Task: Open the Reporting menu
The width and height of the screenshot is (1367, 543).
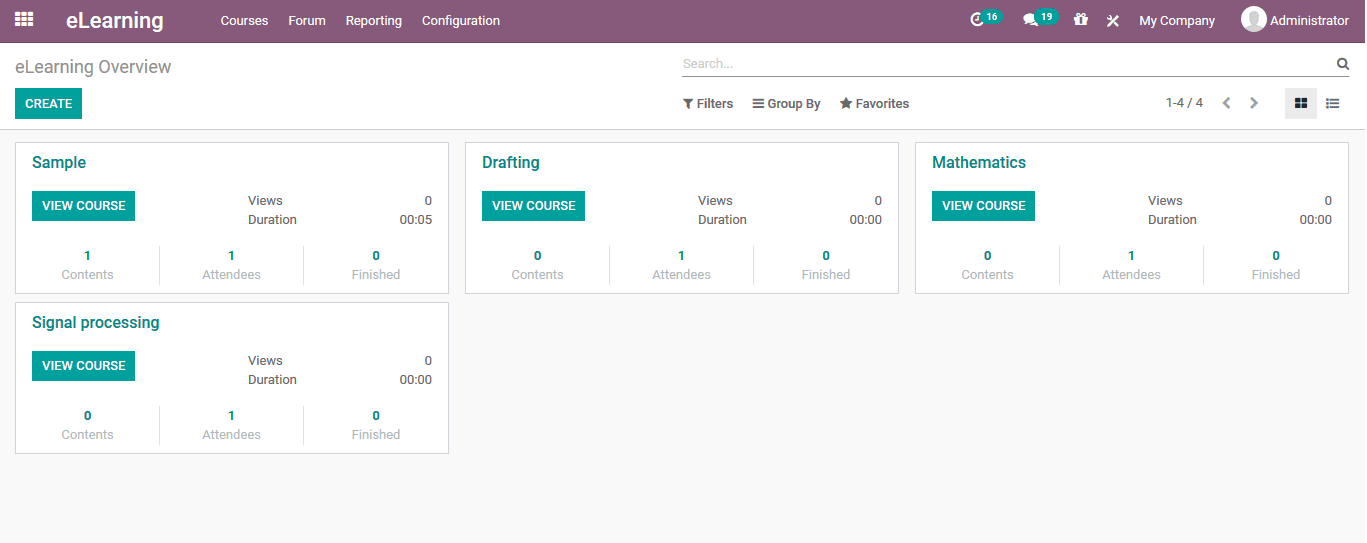Action: [374, 21]
